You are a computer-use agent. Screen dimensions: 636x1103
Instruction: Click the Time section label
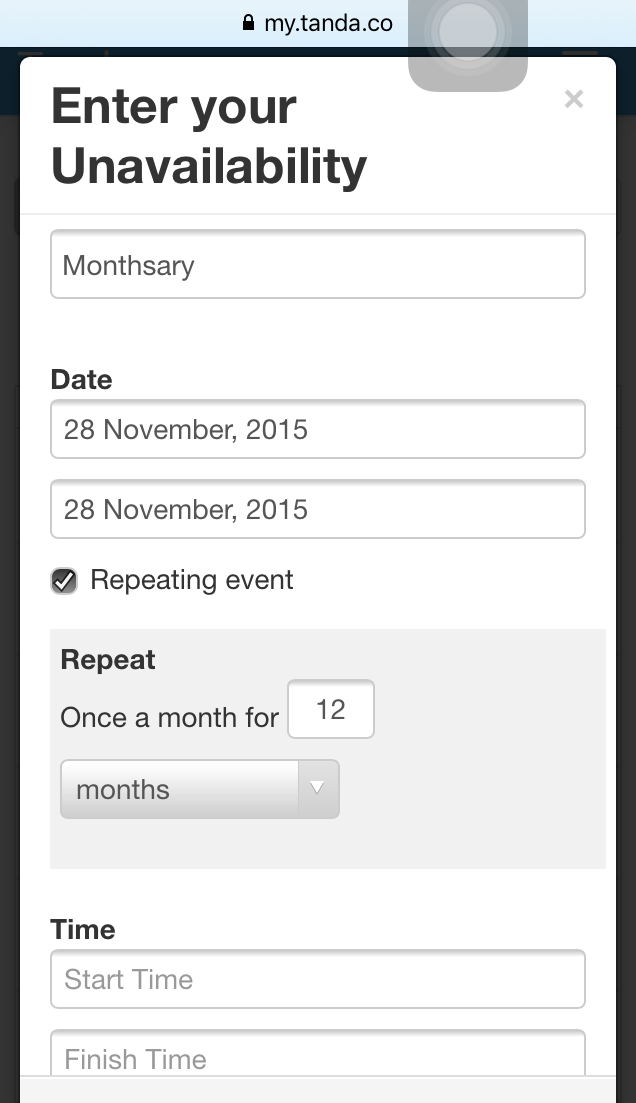(83, 930)
